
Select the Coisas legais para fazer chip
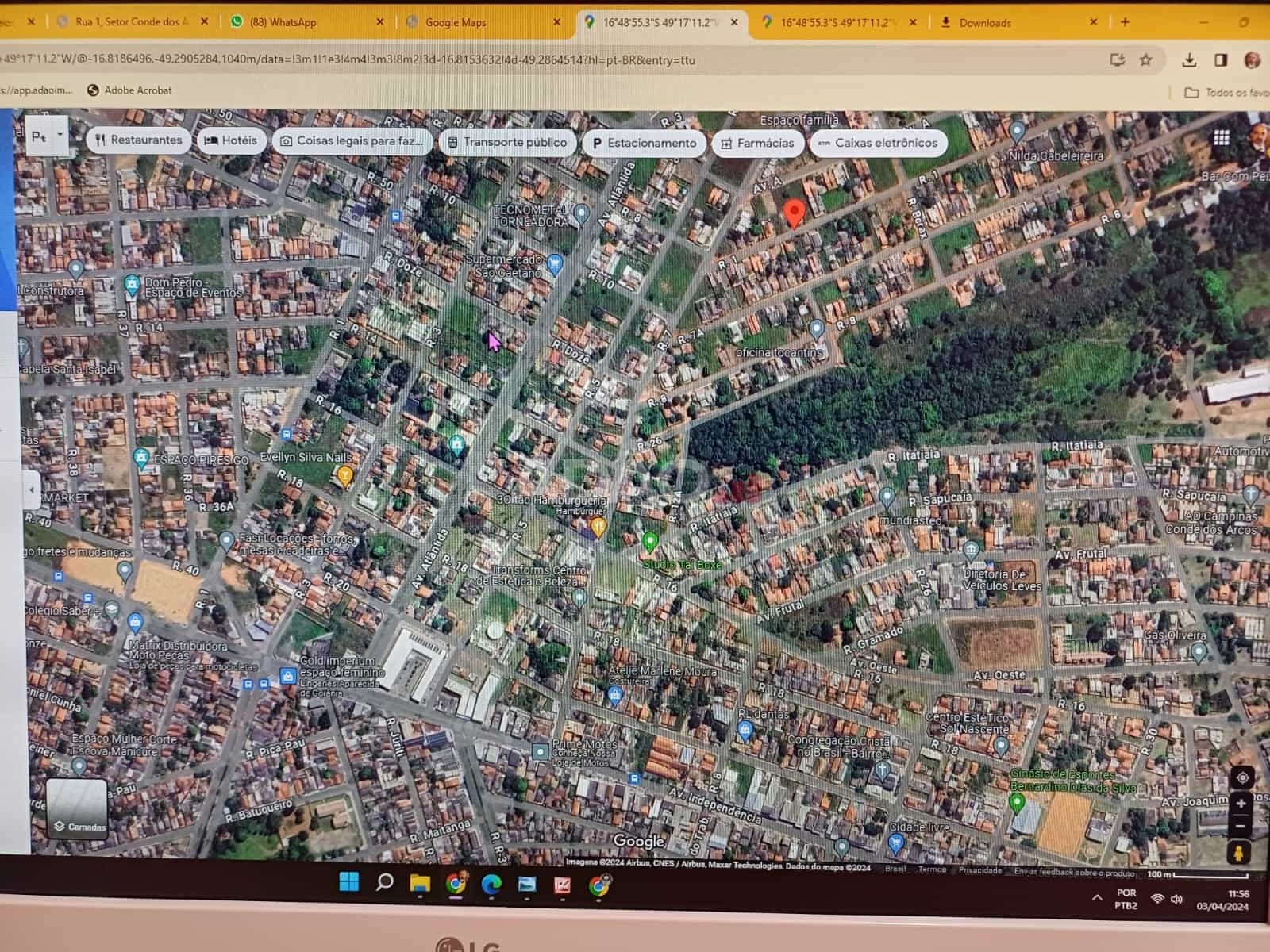[x=352, y=140]
